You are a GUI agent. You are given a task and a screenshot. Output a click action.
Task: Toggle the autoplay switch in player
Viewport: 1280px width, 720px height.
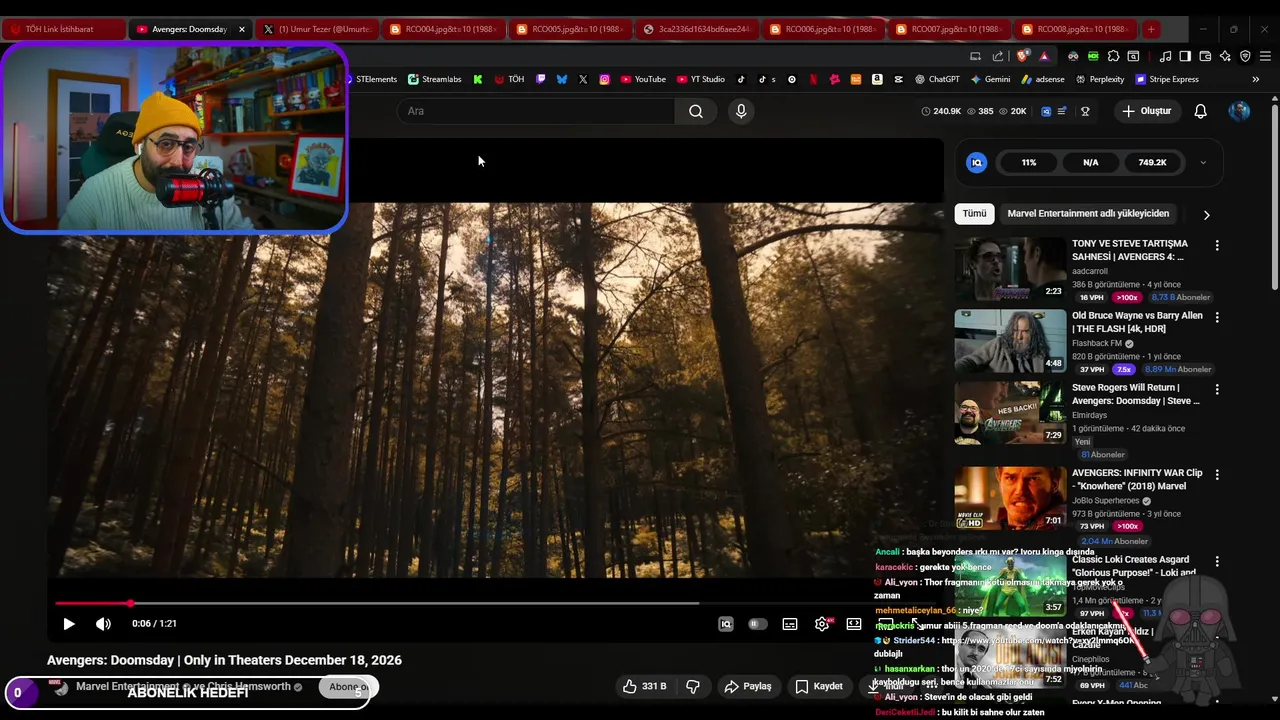[x=758, y=624]
